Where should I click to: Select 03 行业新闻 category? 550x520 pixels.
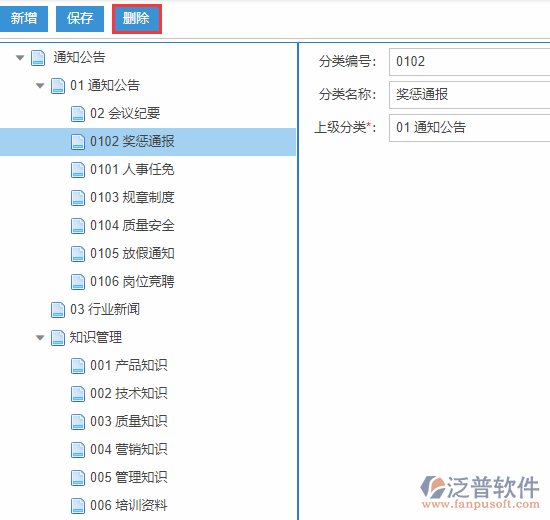[105, 309]
